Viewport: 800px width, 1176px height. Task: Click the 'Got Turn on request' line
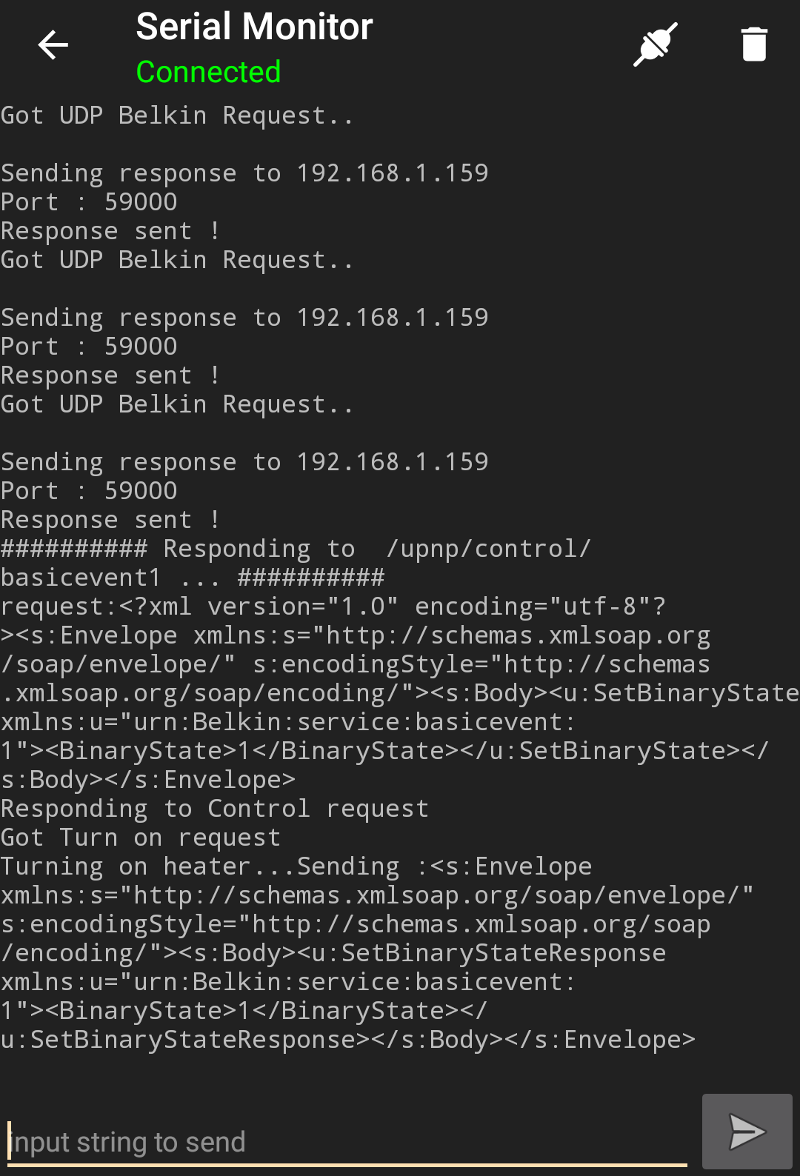click(140, 838)
